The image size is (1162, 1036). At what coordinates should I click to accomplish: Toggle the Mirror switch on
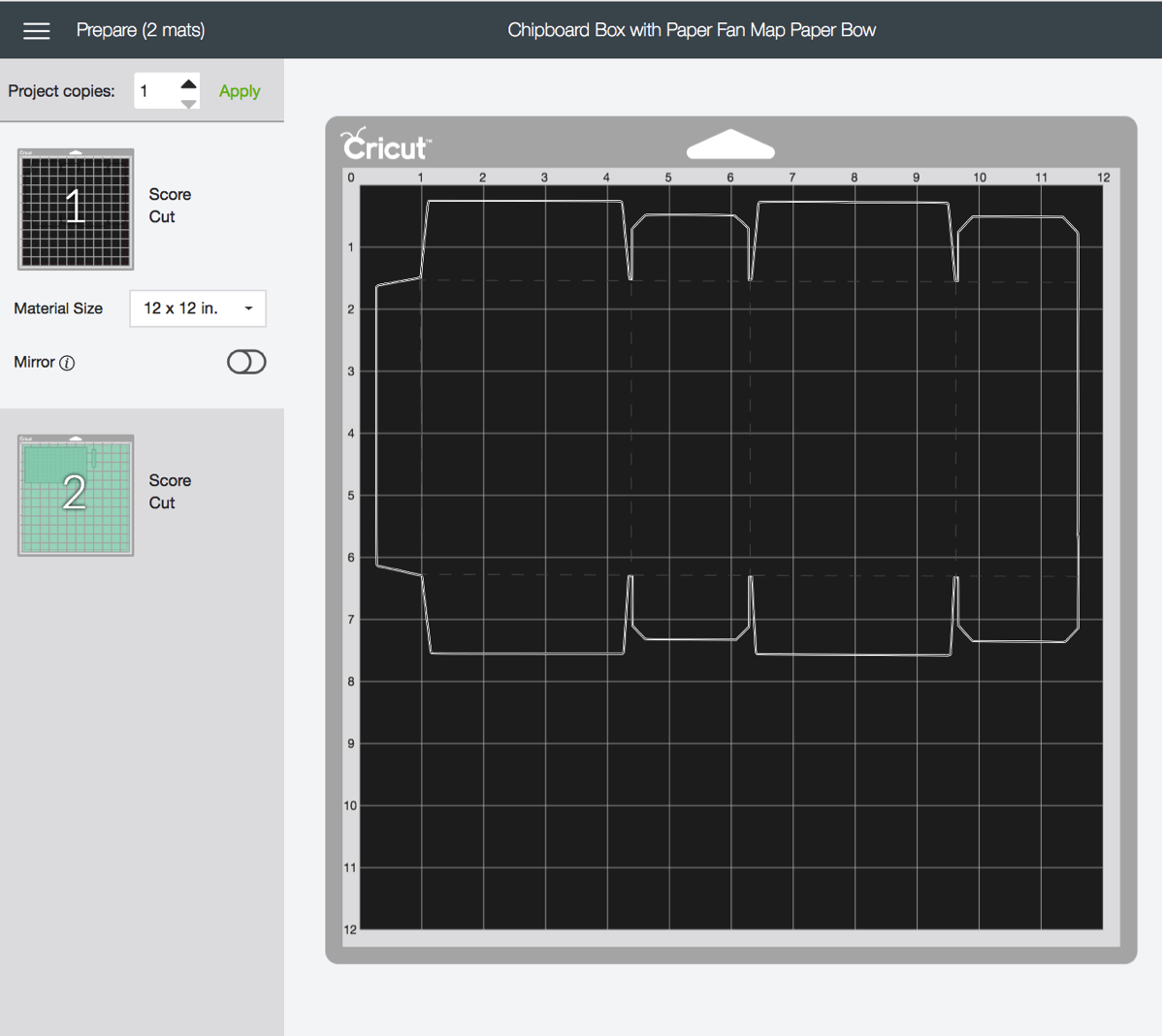tap(246, 362)
